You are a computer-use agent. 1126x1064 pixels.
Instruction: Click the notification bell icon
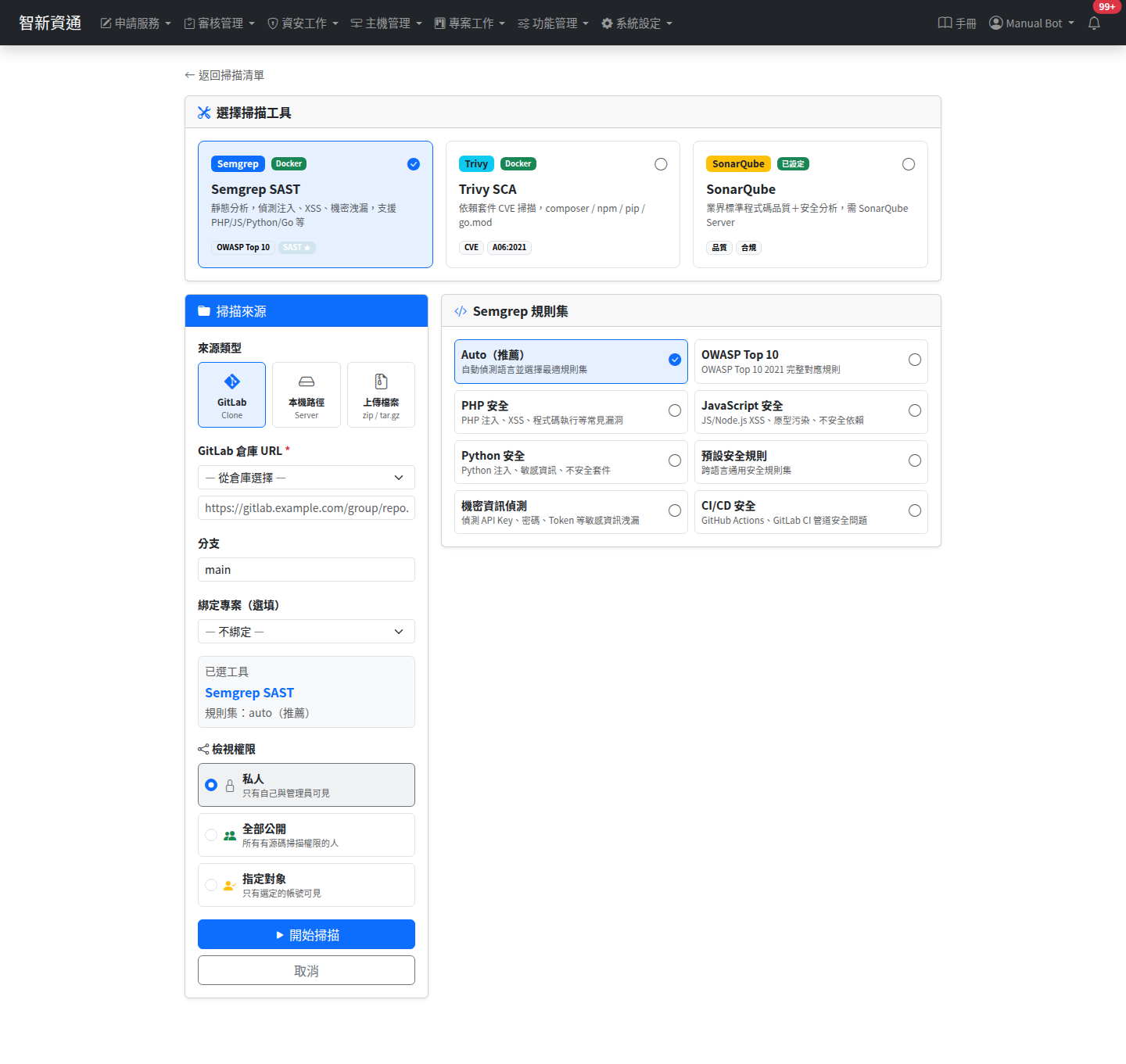pyautogui.click(x=1094, y=23)
